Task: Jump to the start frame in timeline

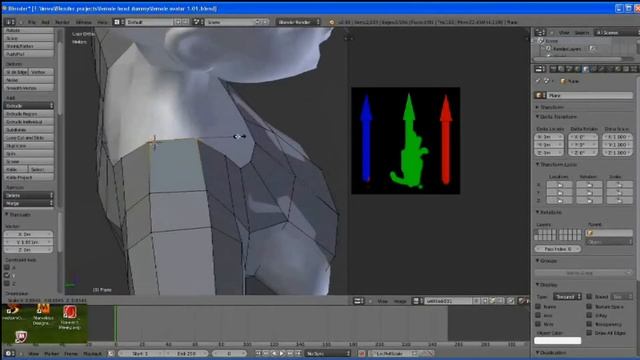Action: (258, 353)
